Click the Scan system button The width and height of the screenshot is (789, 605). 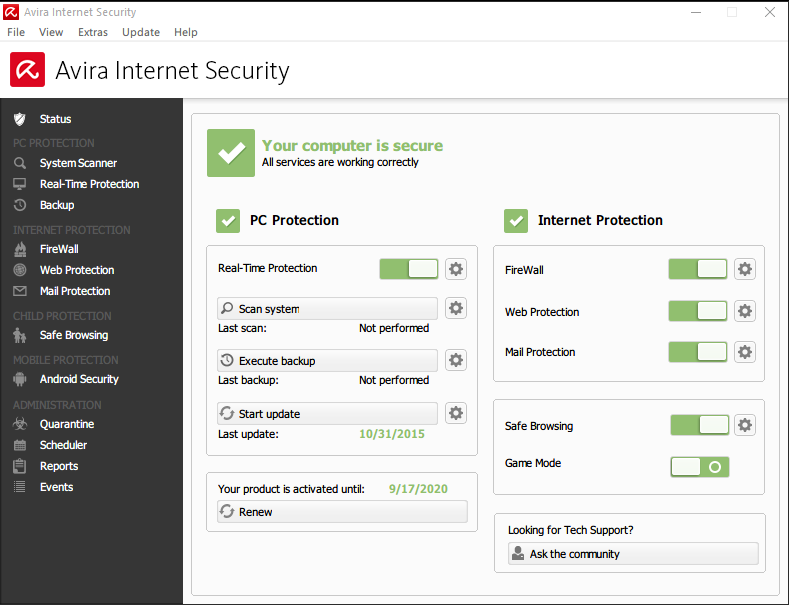[327, 309]
